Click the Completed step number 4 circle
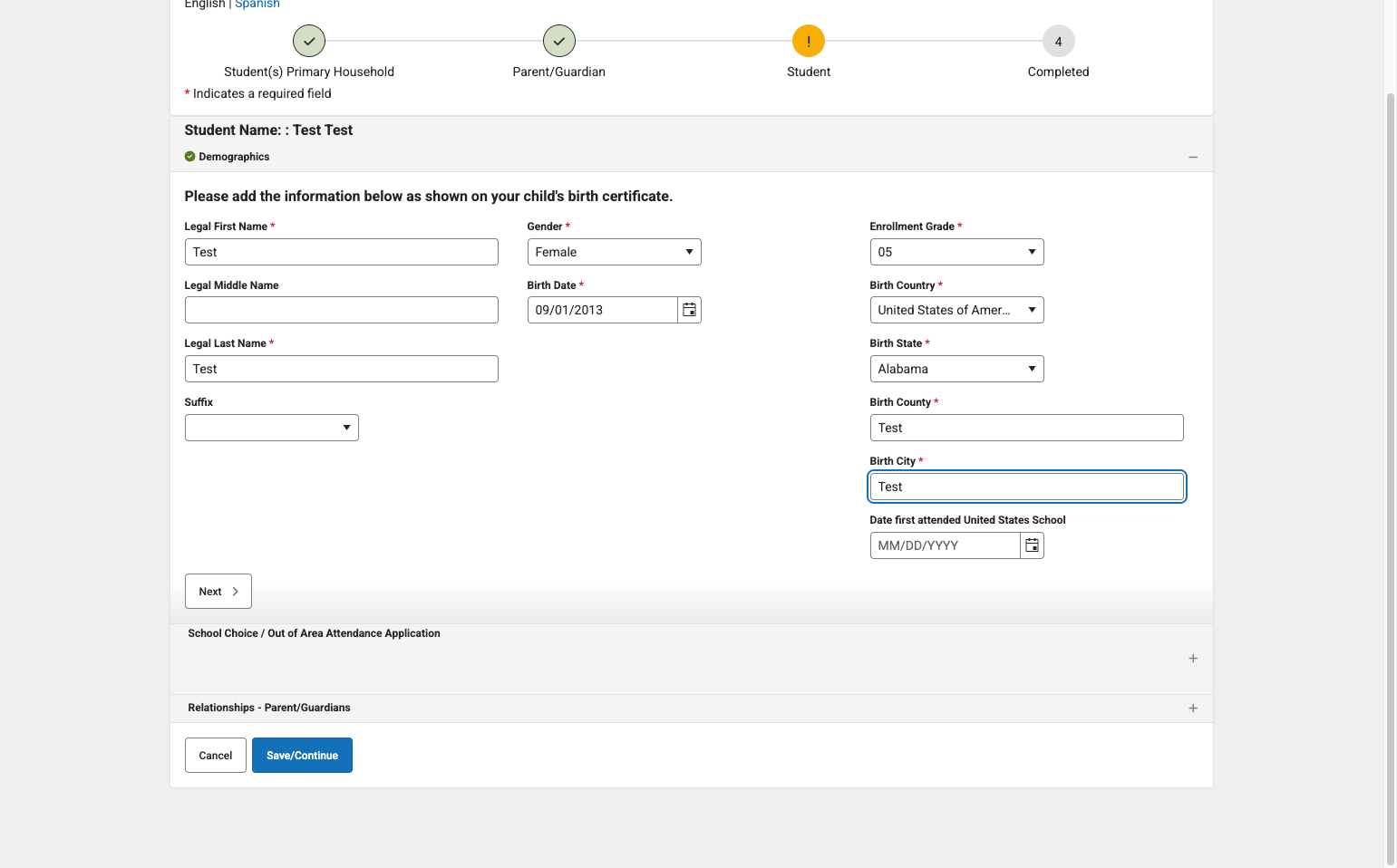1397x868 pixels. click(x=1059, y=41)
